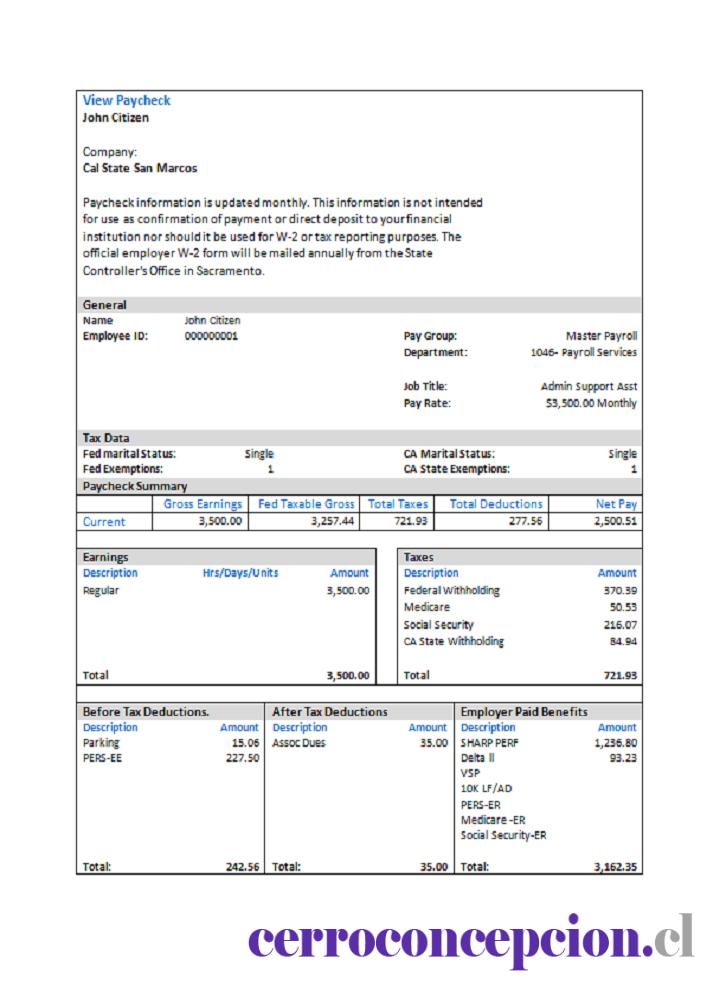Viewport: 720px width, 1000px height.
Task: Select the Hrs/Days/Units column header in Earnings
Action: click(240, 573)
